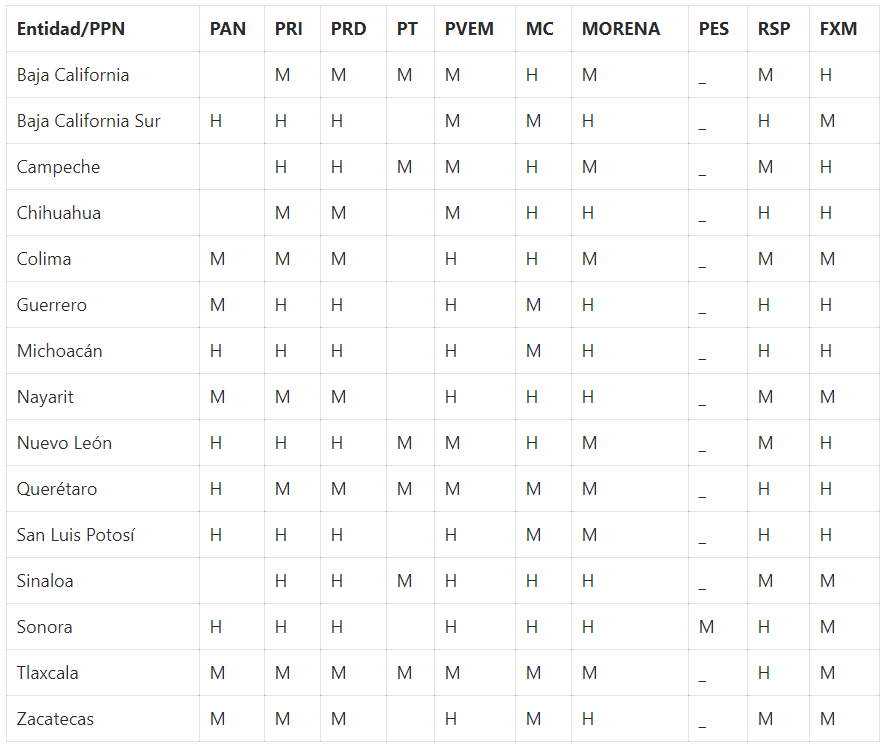Select the Baja California Sur row label
The image size is (890, 753).
pos(89,121)
